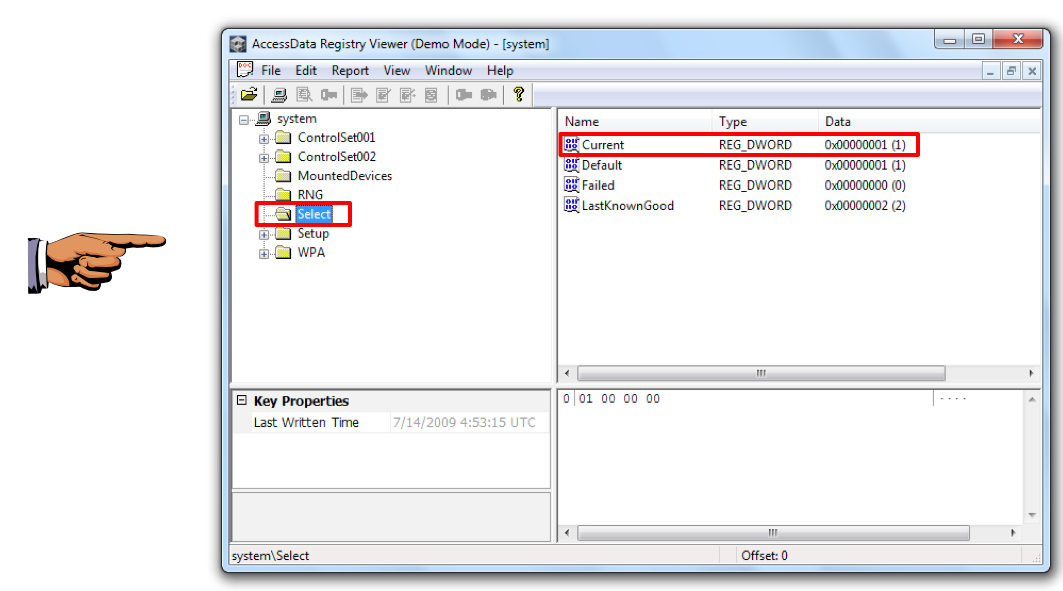
Task: Click the hex view horizontal scrollbar thumb
Action: point(773,533)
